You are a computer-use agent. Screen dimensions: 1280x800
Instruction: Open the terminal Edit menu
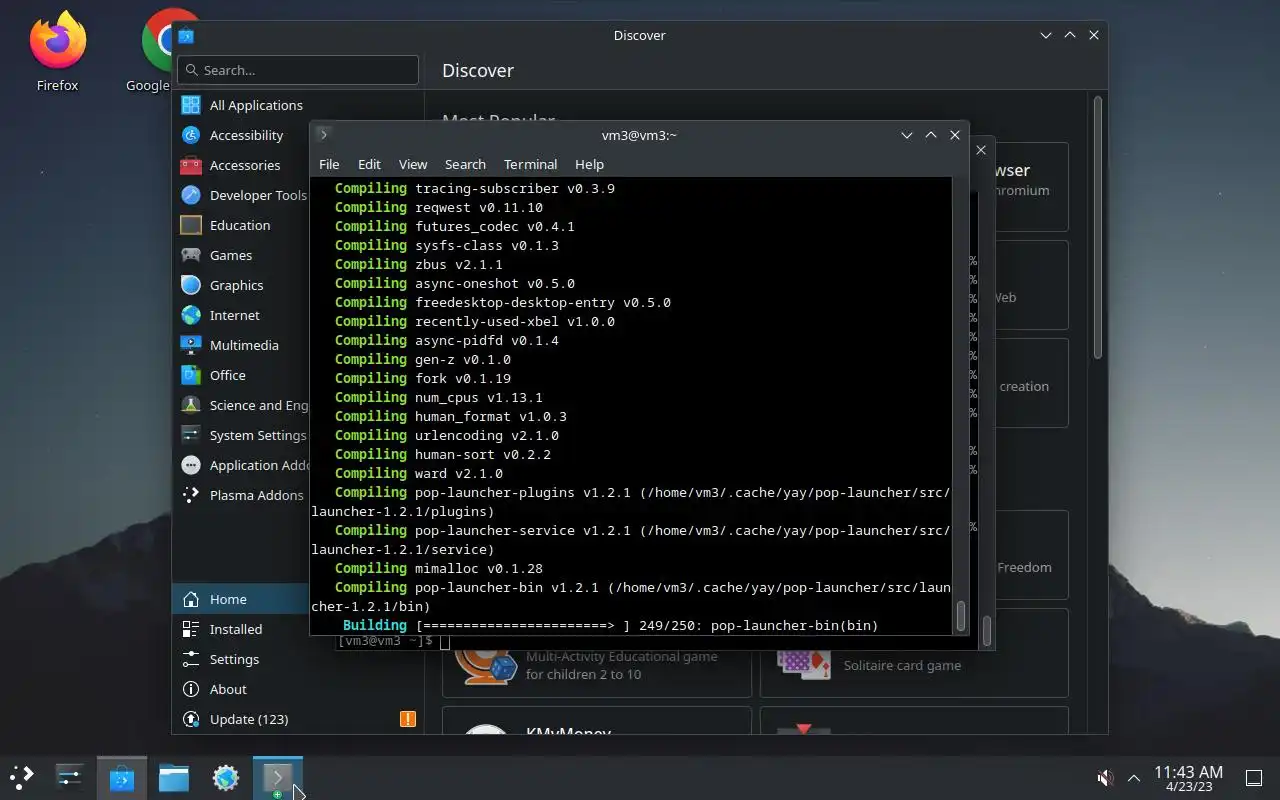(369, 164)
